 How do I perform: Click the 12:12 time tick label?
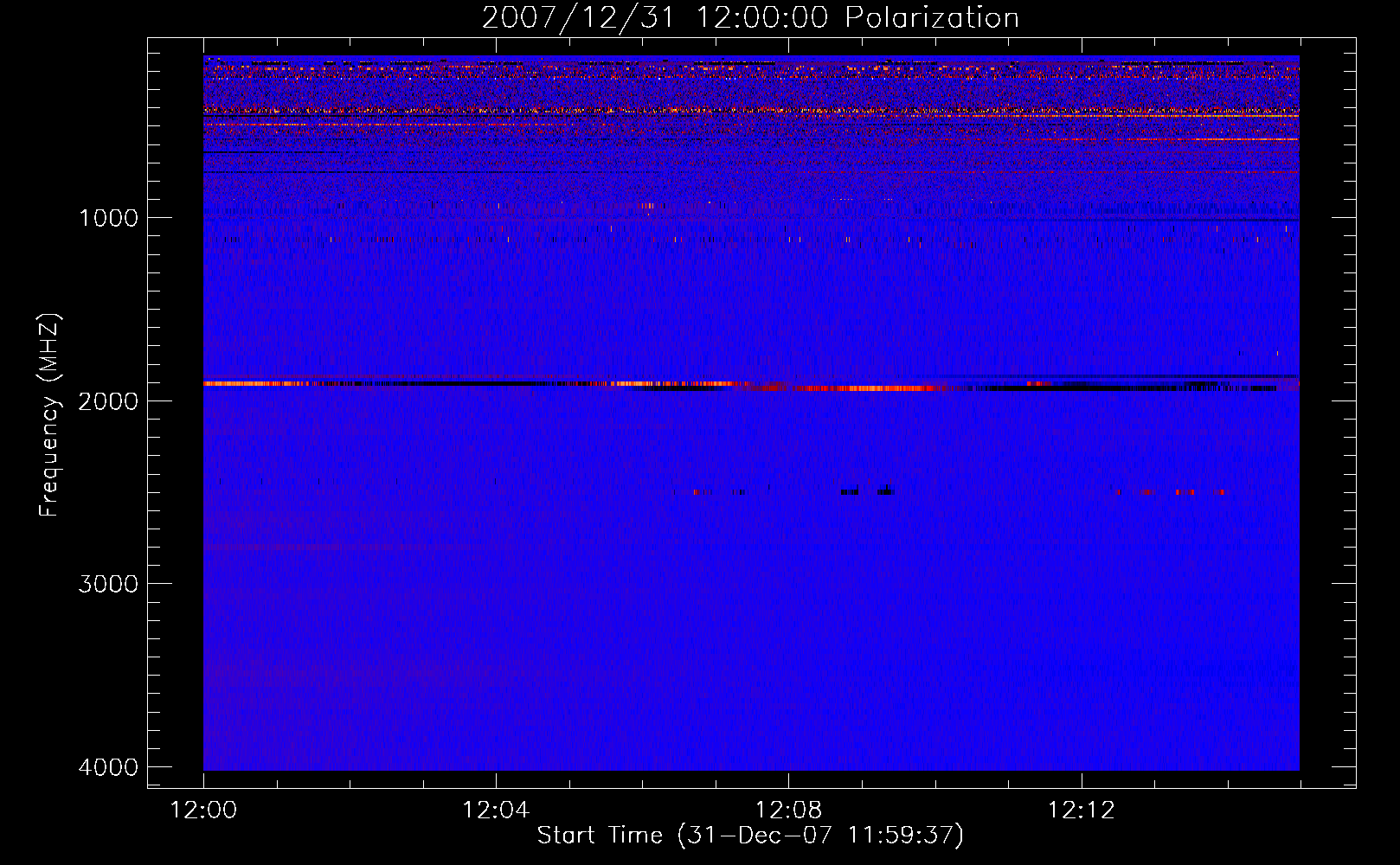(1081, 811)
